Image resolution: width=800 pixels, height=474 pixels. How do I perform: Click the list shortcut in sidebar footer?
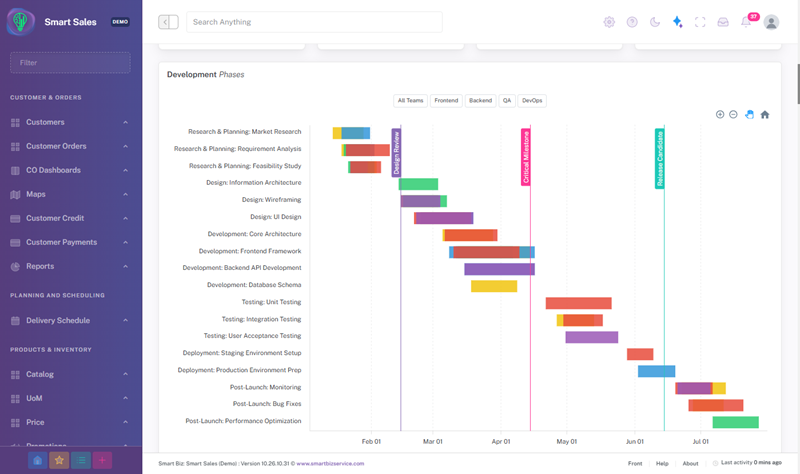tap(81, 460)
